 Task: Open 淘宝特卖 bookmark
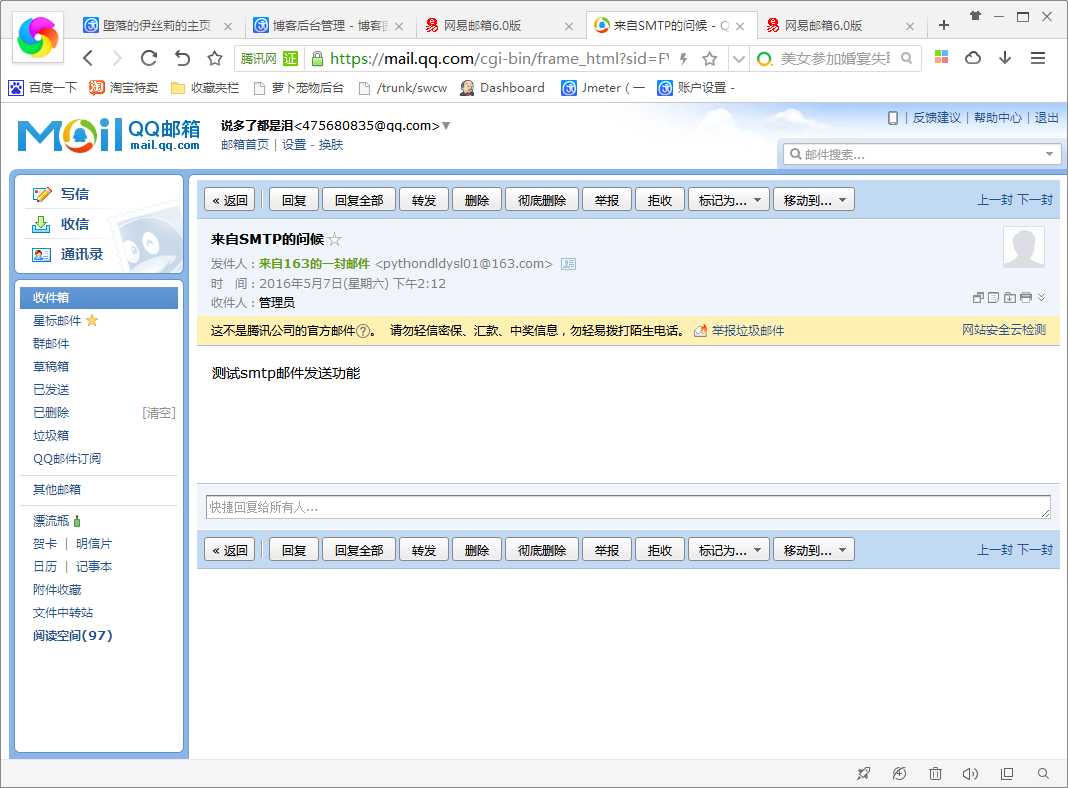click(125, 88)
